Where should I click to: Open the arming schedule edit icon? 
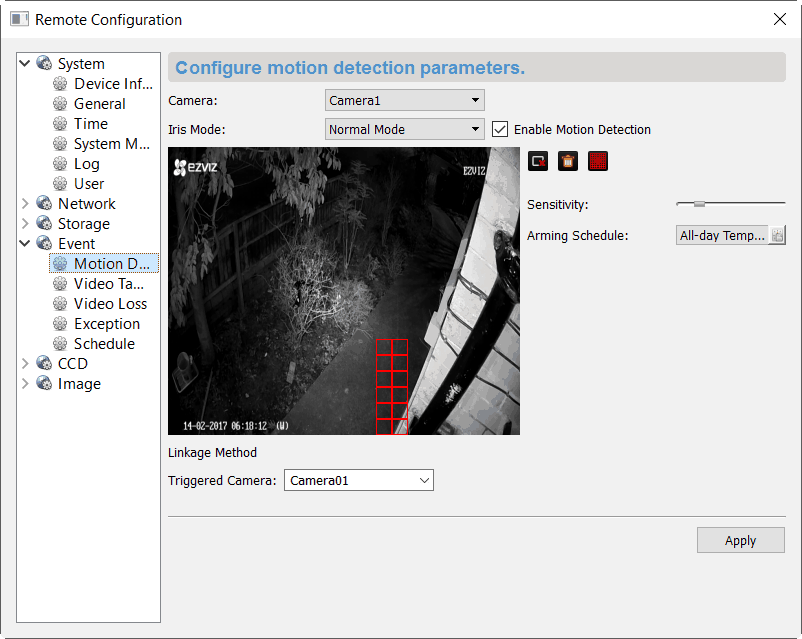click(x=777, y=235)
